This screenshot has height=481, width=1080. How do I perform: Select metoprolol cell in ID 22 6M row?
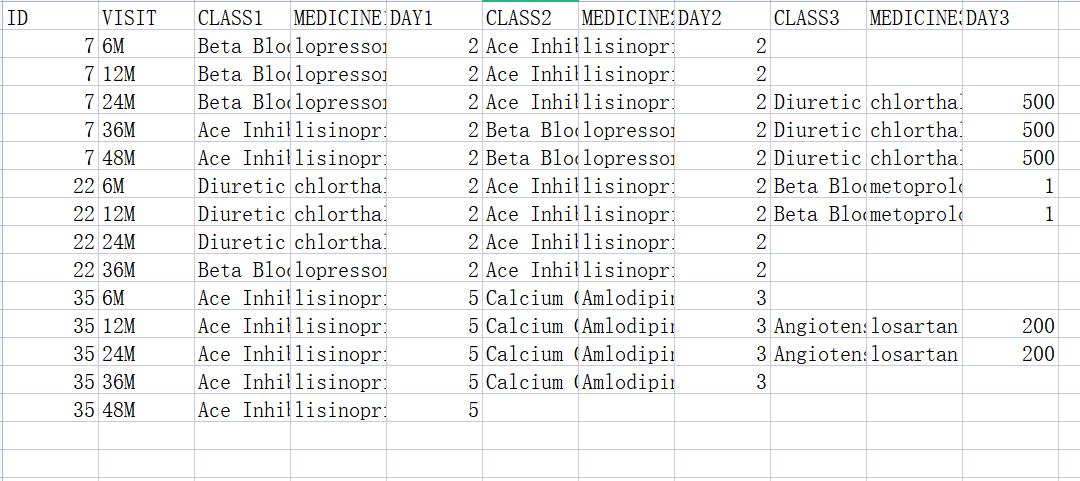[x=914, y=186]
